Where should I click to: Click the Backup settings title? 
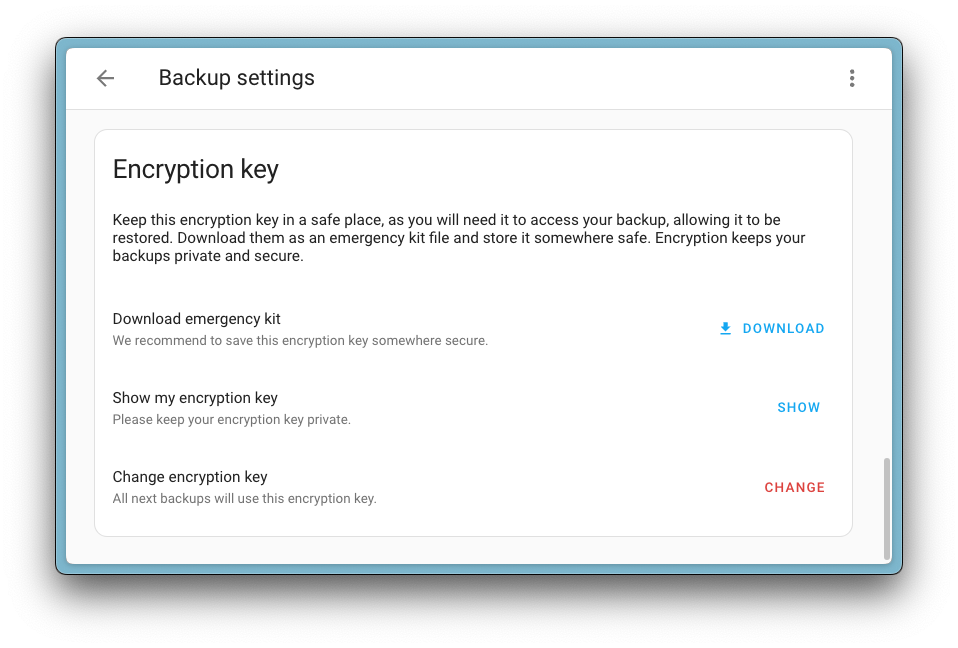tap(236, 78)
